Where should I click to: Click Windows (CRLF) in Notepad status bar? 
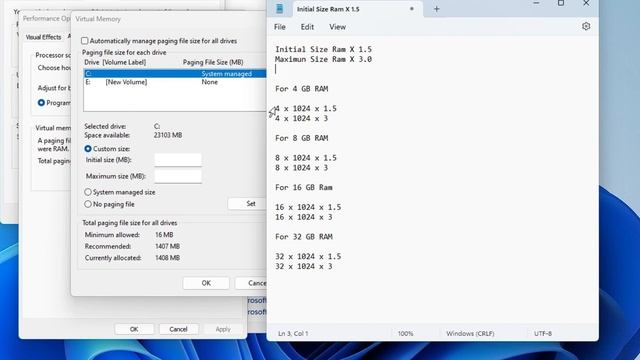(x=470, y=333)
